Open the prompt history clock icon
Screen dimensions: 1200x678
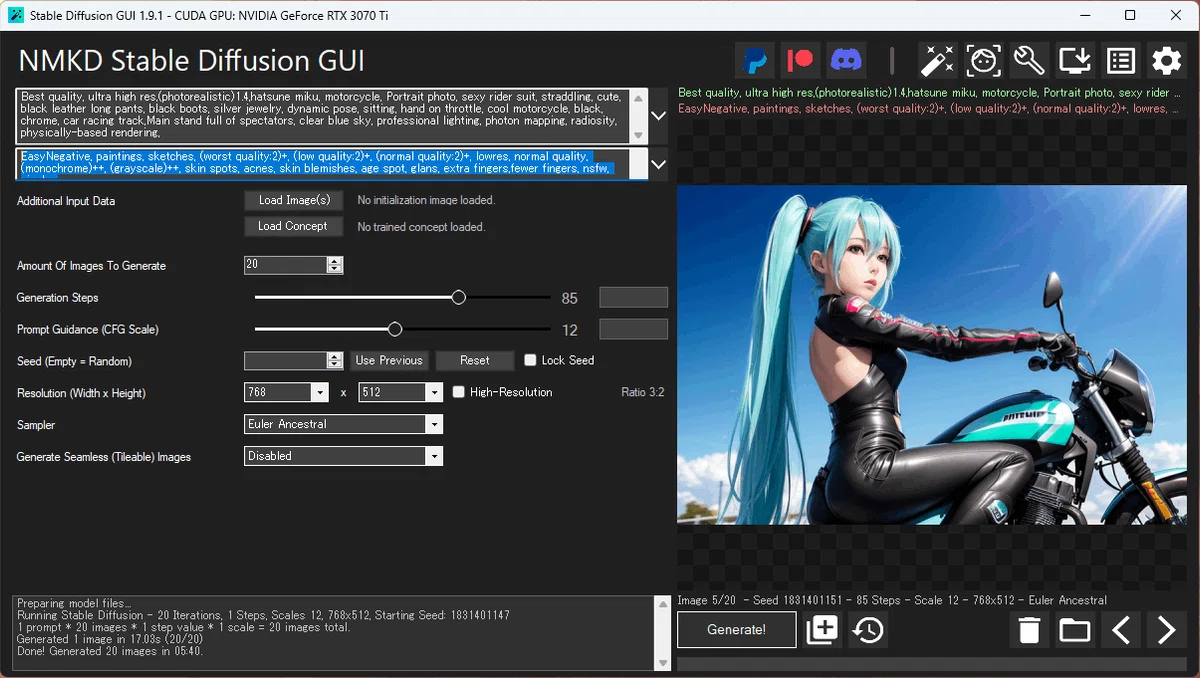point(868,630)
